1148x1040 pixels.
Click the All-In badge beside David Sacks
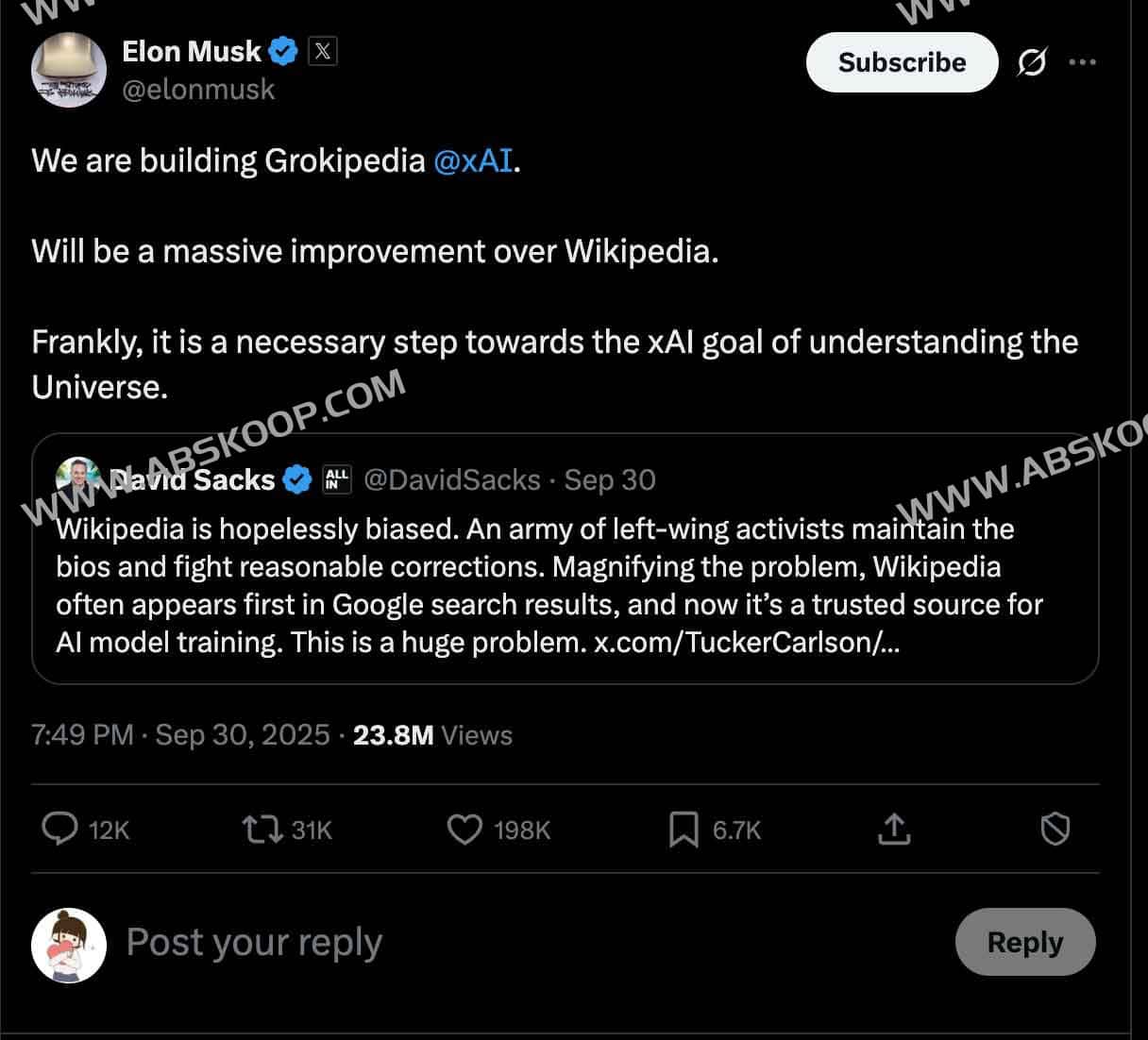click(336, 479)
